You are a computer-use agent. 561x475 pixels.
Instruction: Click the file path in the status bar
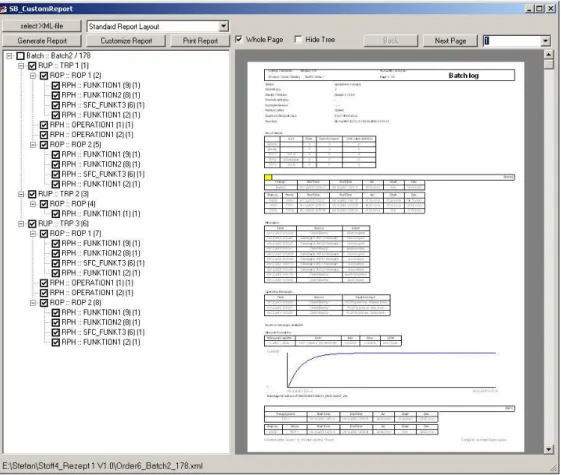tap(102, 466)
